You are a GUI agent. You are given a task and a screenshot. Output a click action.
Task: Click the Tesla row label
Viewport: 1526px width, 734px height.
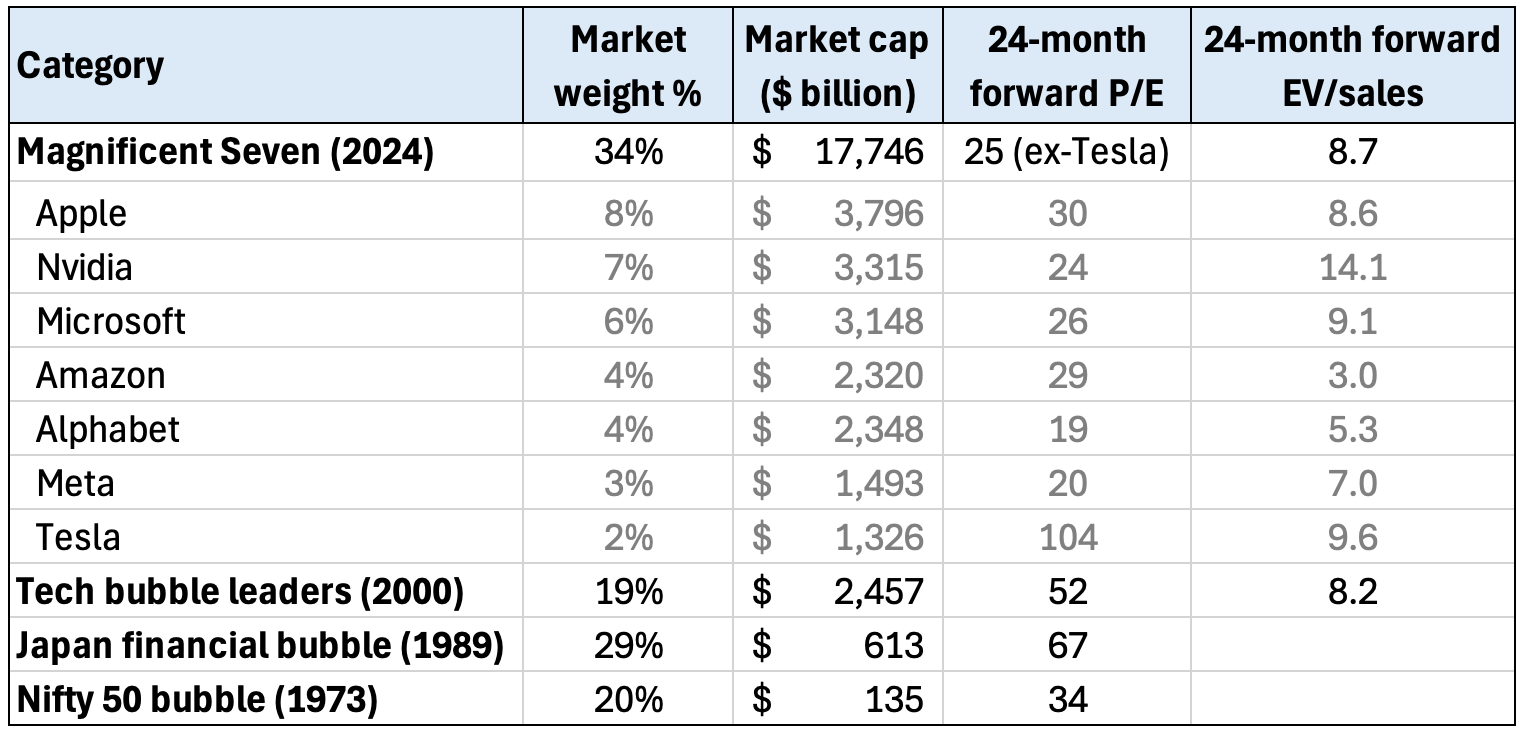pos(78,537)
